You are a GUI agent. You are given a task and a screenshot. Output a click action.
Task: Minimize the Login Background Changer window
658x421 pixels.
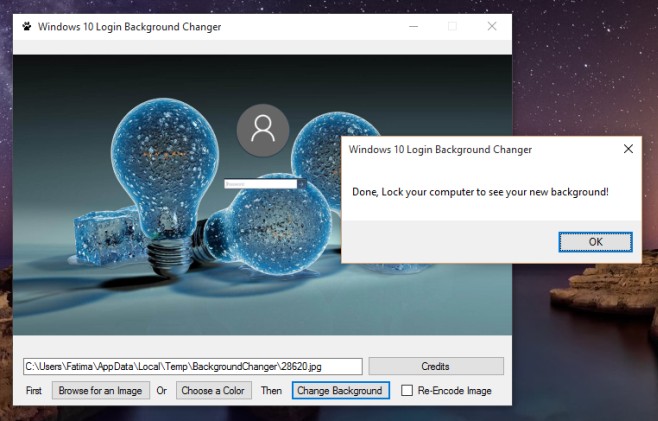click(415, 26)
